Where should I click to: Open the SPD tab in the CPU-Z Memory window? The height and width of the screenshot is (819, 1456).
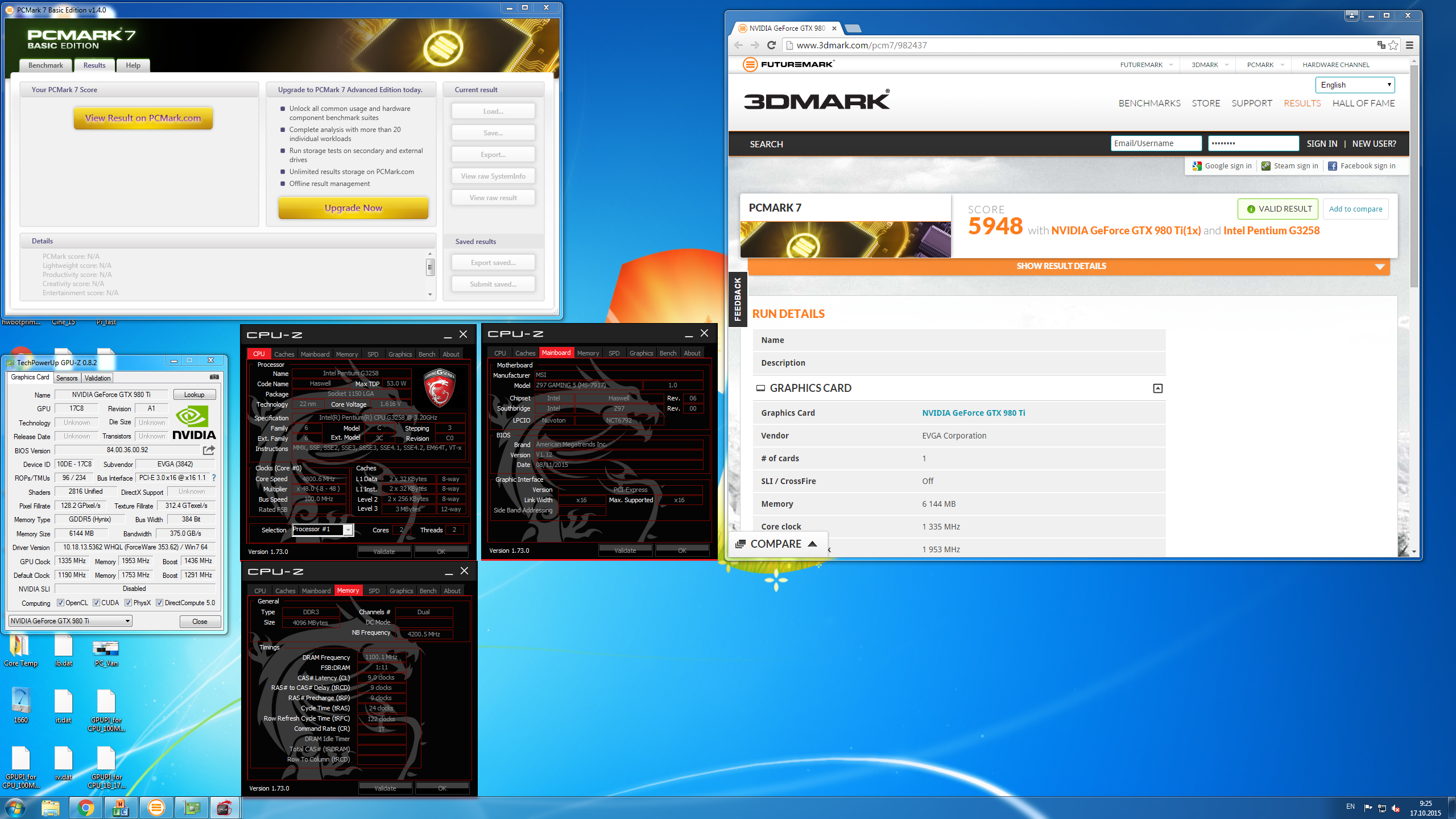tap(374, 591)
